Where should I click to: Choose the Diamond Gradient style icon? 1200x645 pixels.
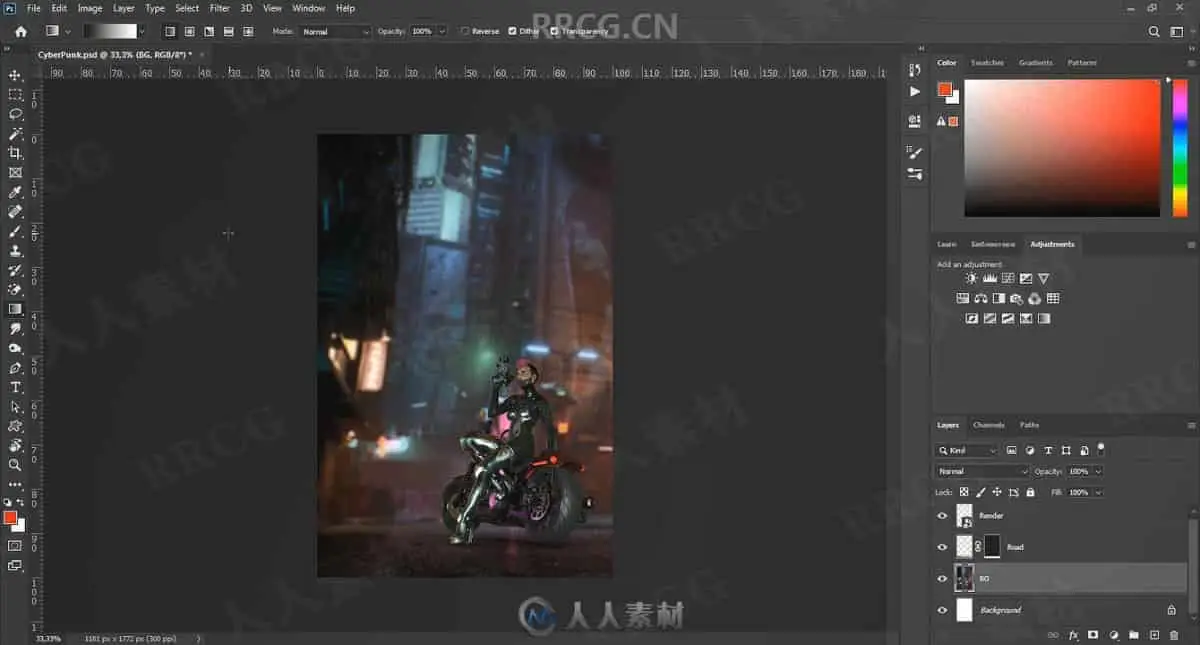coord(247,31)
